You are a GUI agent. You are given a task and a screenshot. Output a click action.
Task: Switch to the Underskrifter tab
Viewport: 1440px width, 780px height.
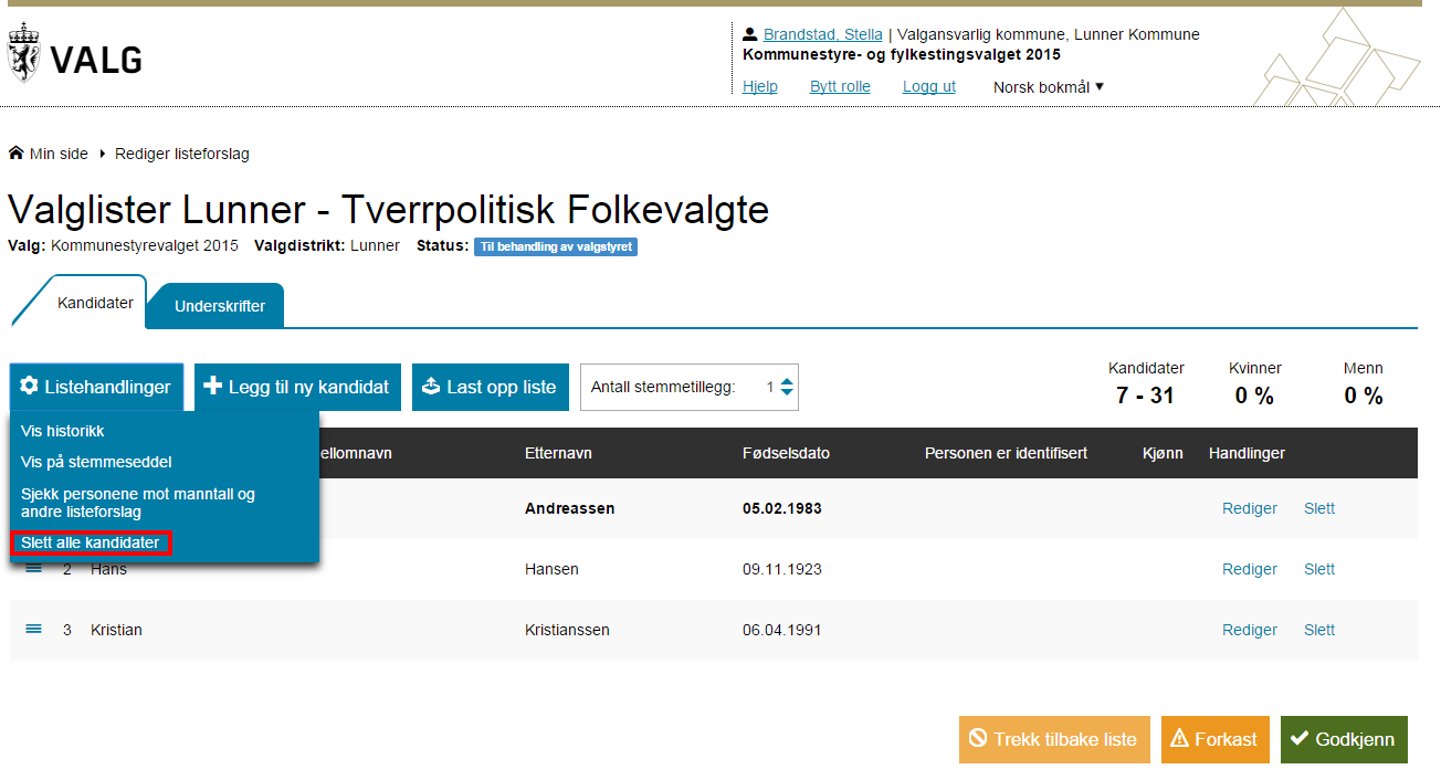tap(219, 306)
